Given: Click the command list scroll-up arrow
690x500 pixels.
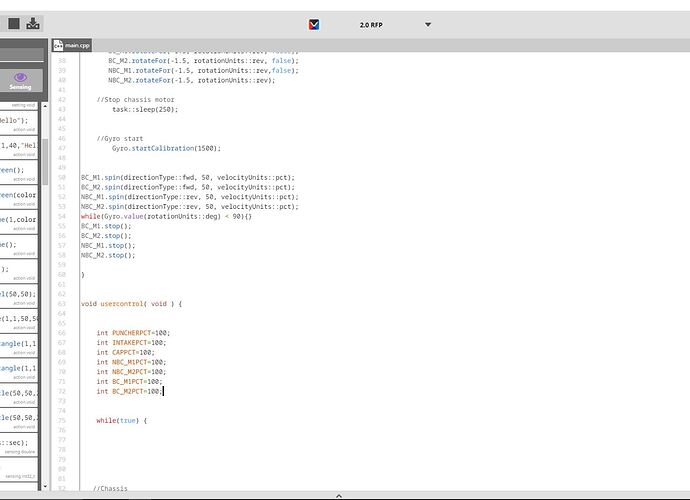Looking at the screenshot, I should coord(45,106).
